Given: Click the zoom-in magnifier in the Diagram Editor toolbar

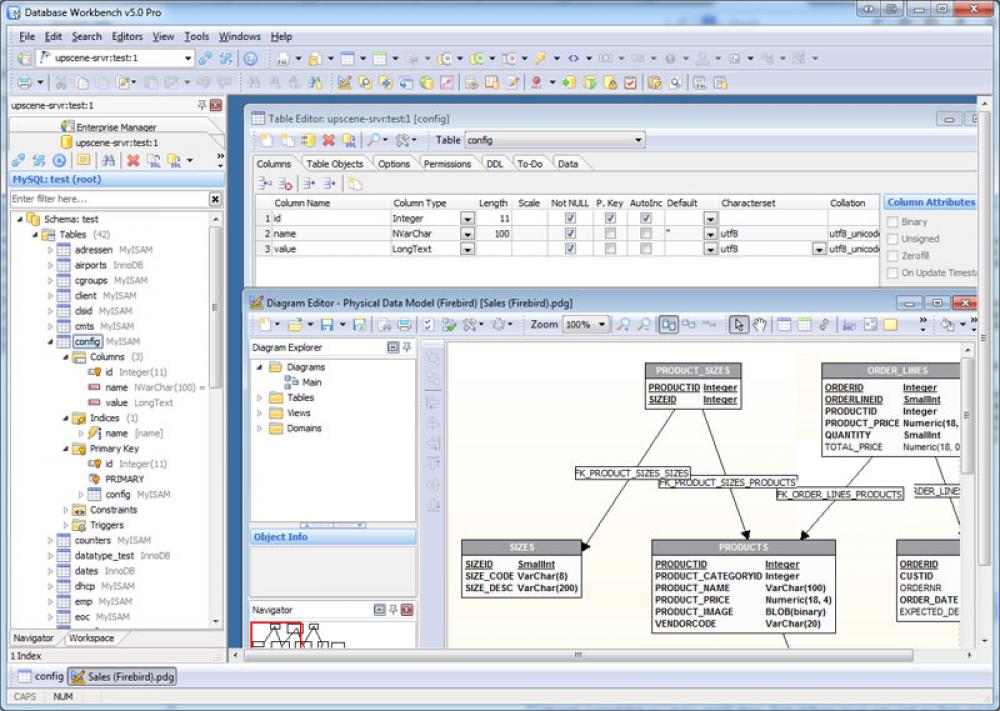Looking at the screenshot, I should [625, 324].
